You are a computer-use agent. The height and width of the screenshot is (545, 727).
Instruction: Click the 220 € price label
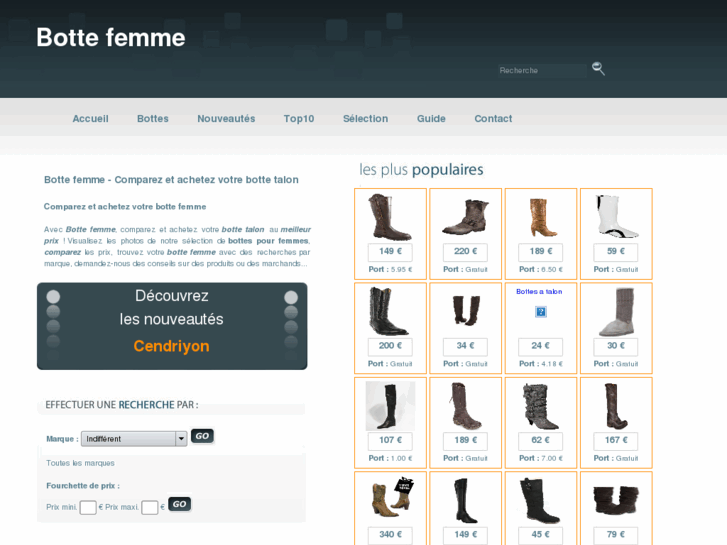pos(465,251)
